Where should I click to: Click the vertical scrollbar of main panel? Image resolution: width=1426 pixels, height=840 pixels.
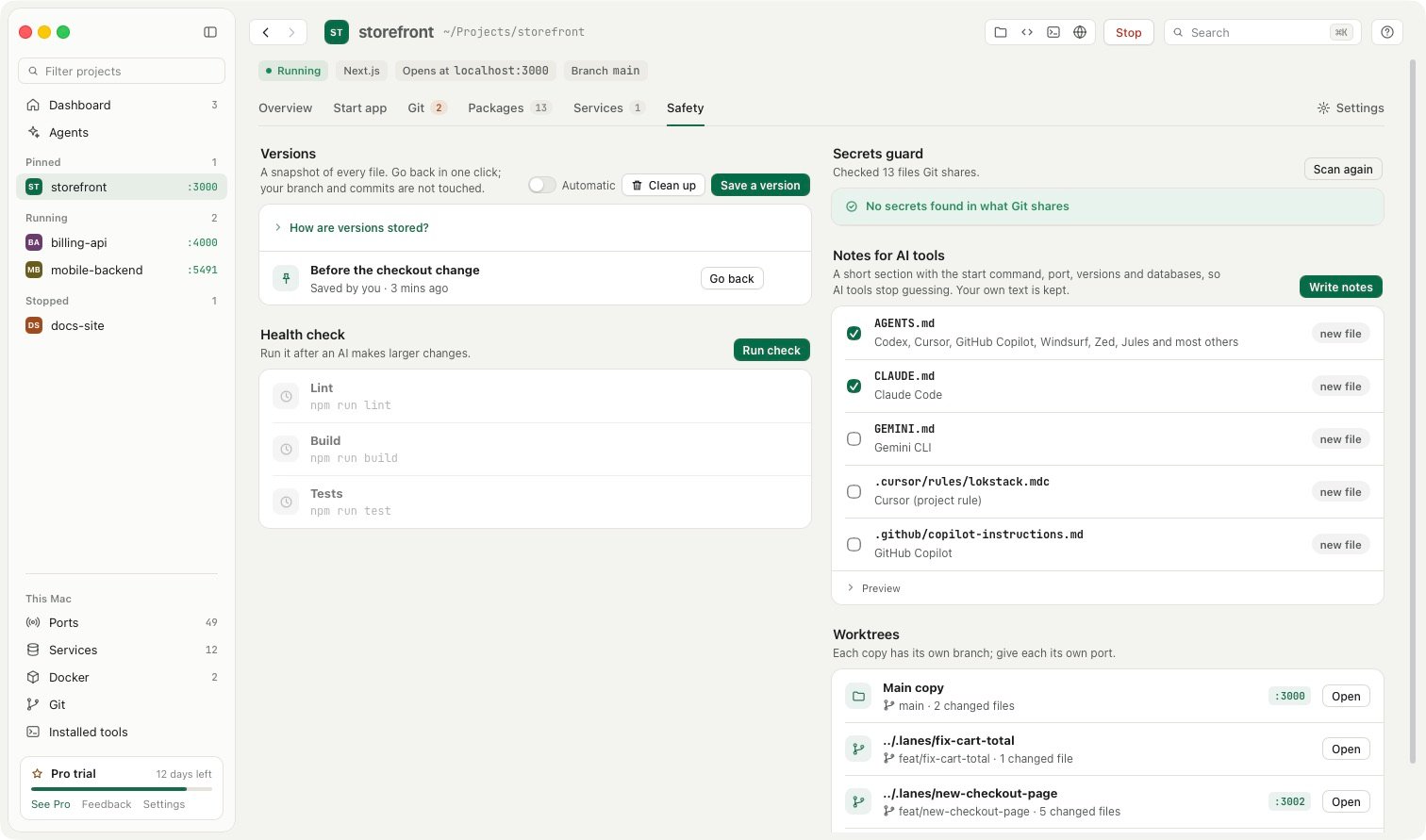click(x=1412, y=411)
